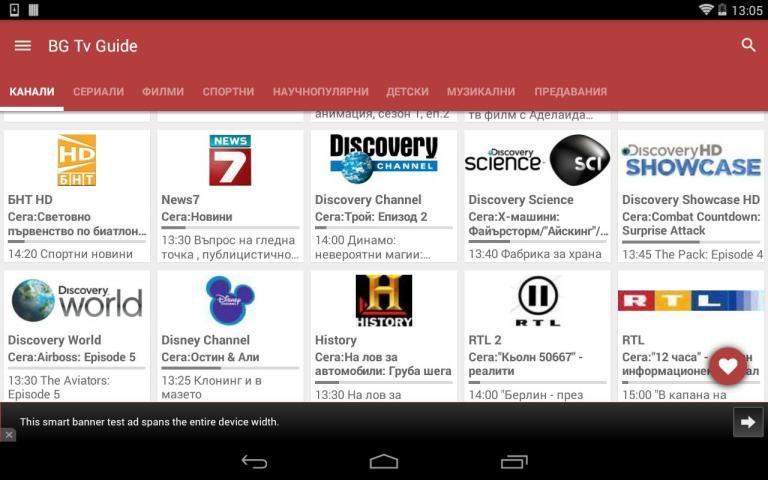Viewport: 768px width, 480px height.
Task: Select the News7 channel logo
Action: tap(230, 160)
